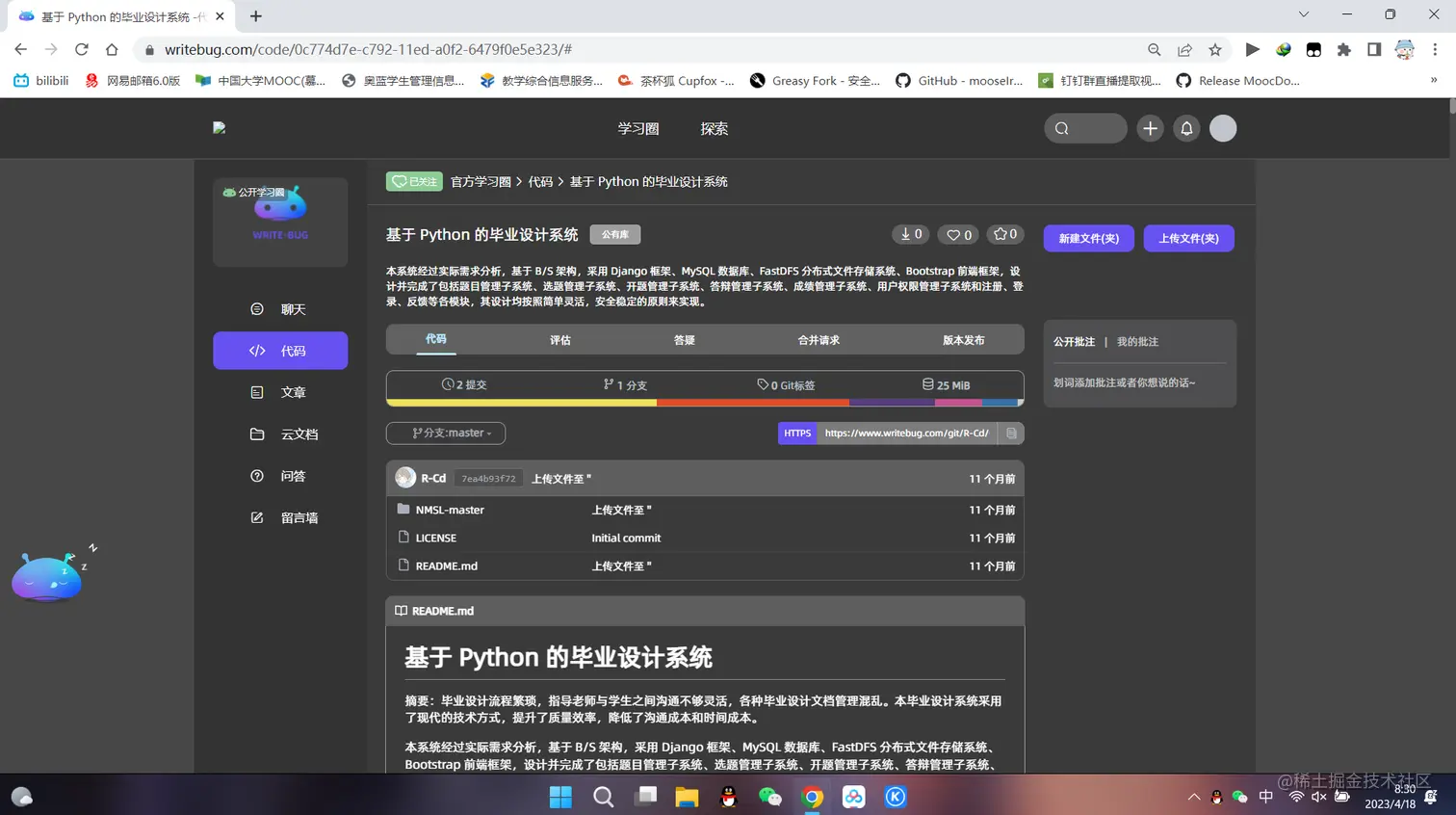Screen dimensions: 1456x815
Task: Click the 新建文件(夹) button
Action: click(x=1089, y=238)
